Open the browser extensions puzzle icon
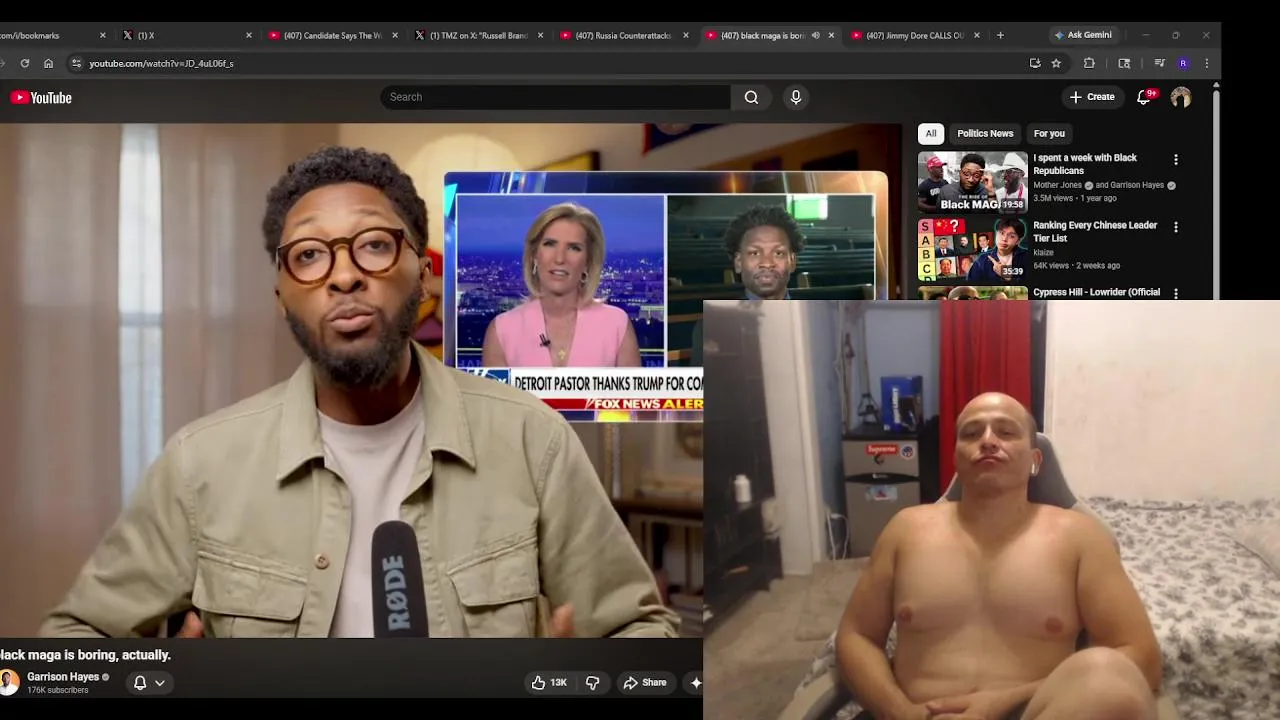1280x720 pixels. point(1089,63)
